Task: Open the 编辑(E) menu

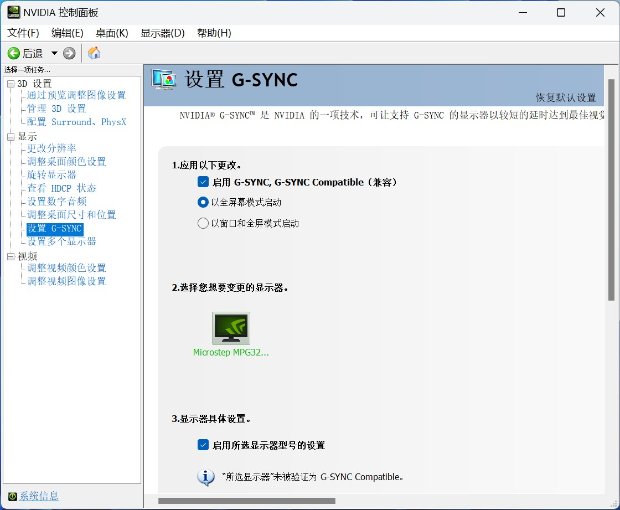Action: click(67, 33)
